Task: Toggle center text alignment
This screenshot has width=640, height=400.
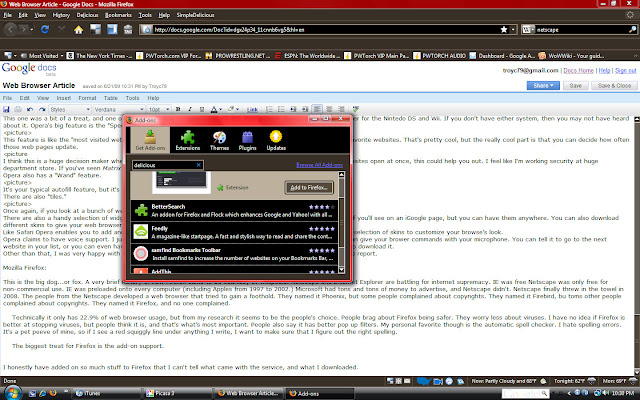Action: coord(329,109)
